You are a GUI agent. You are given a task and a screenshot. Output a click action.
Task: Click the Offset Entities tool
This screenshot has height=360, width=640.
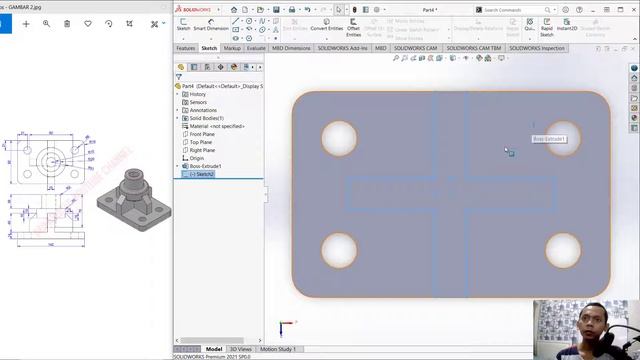pos(353,28)
